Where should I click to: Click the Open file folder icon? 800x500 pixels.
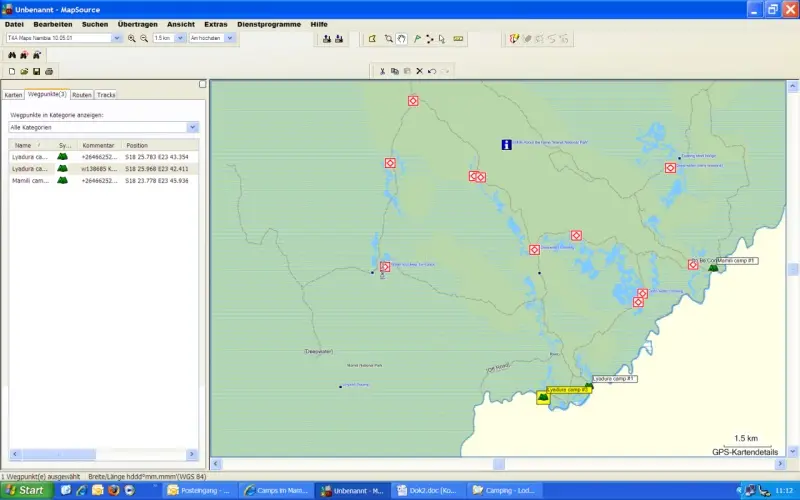tap(24, 71)
